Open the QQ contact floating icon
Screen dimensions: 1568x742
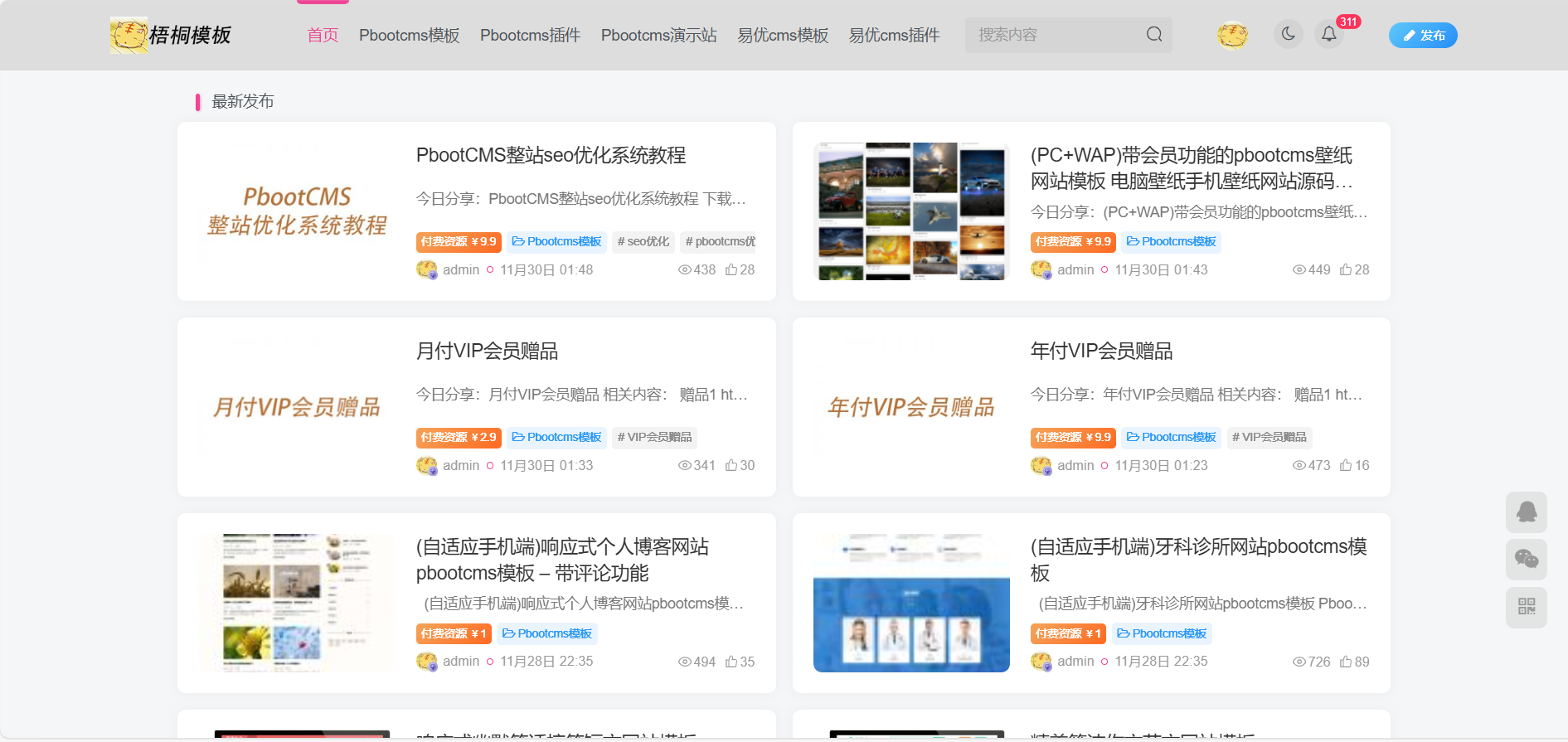pyautogui.click(x=1527, y=512)
